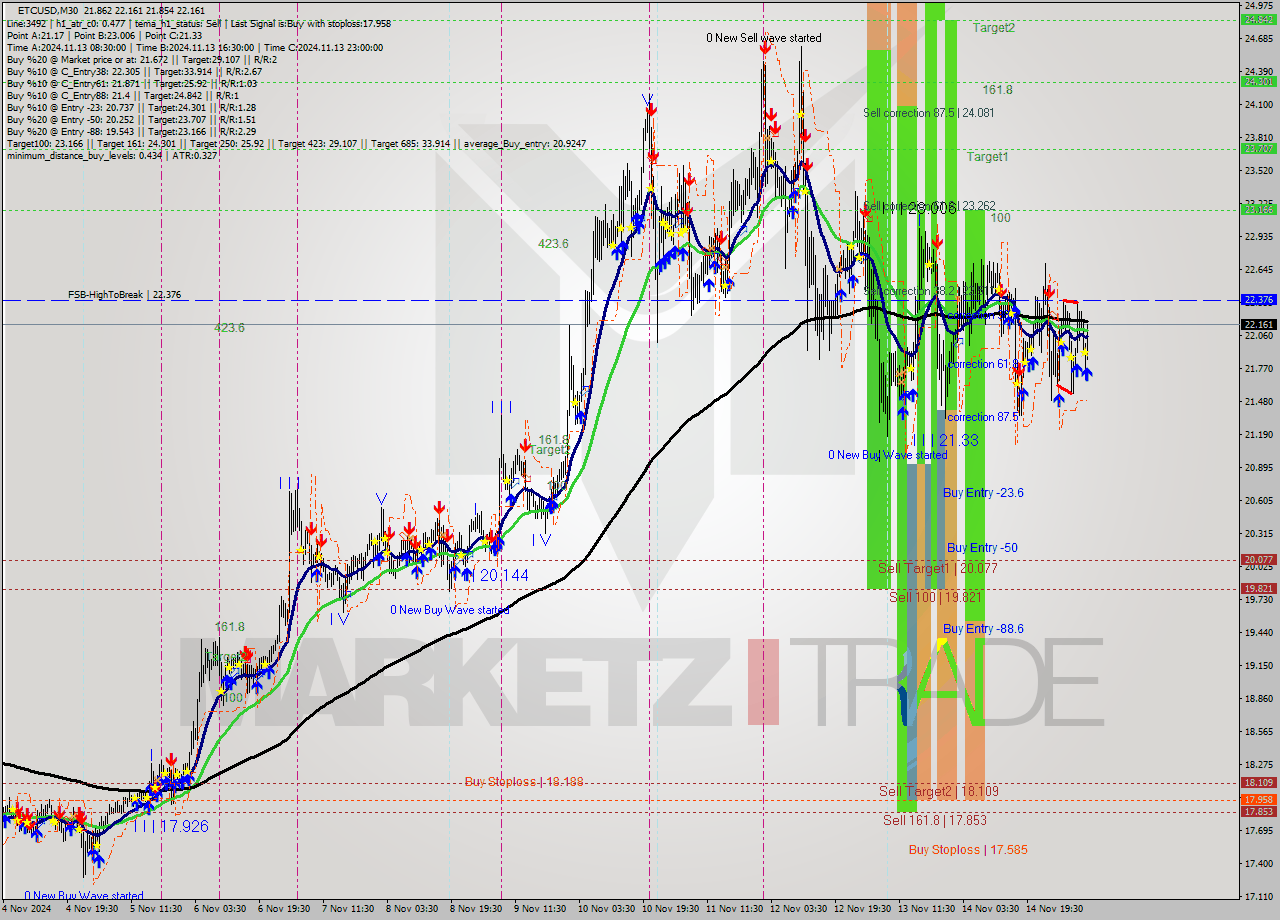Click the '6 Nov 19:30' time label
Image resolution: width=1280 pixels, height=920 pixels.
[284, 909]
